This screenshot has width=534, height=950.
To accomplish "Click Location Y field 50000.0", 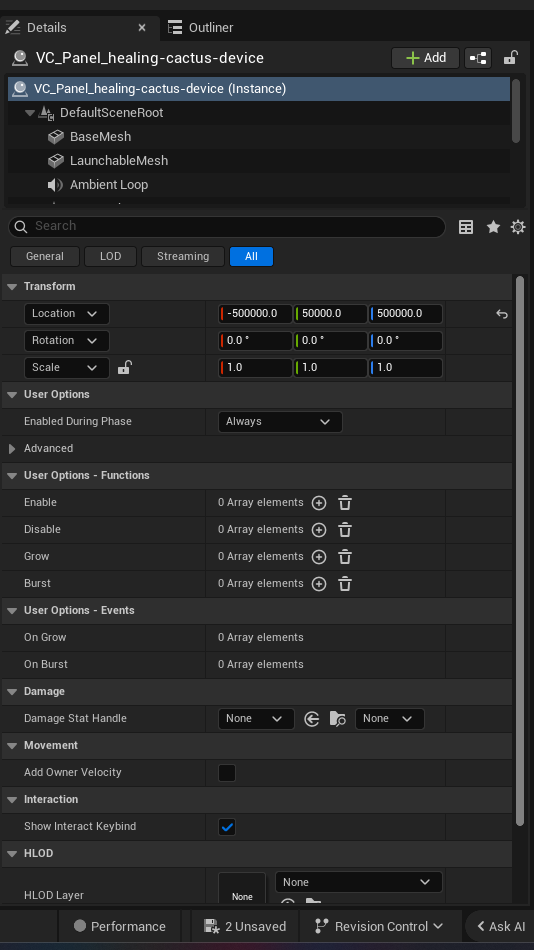I will pos(331,314).
